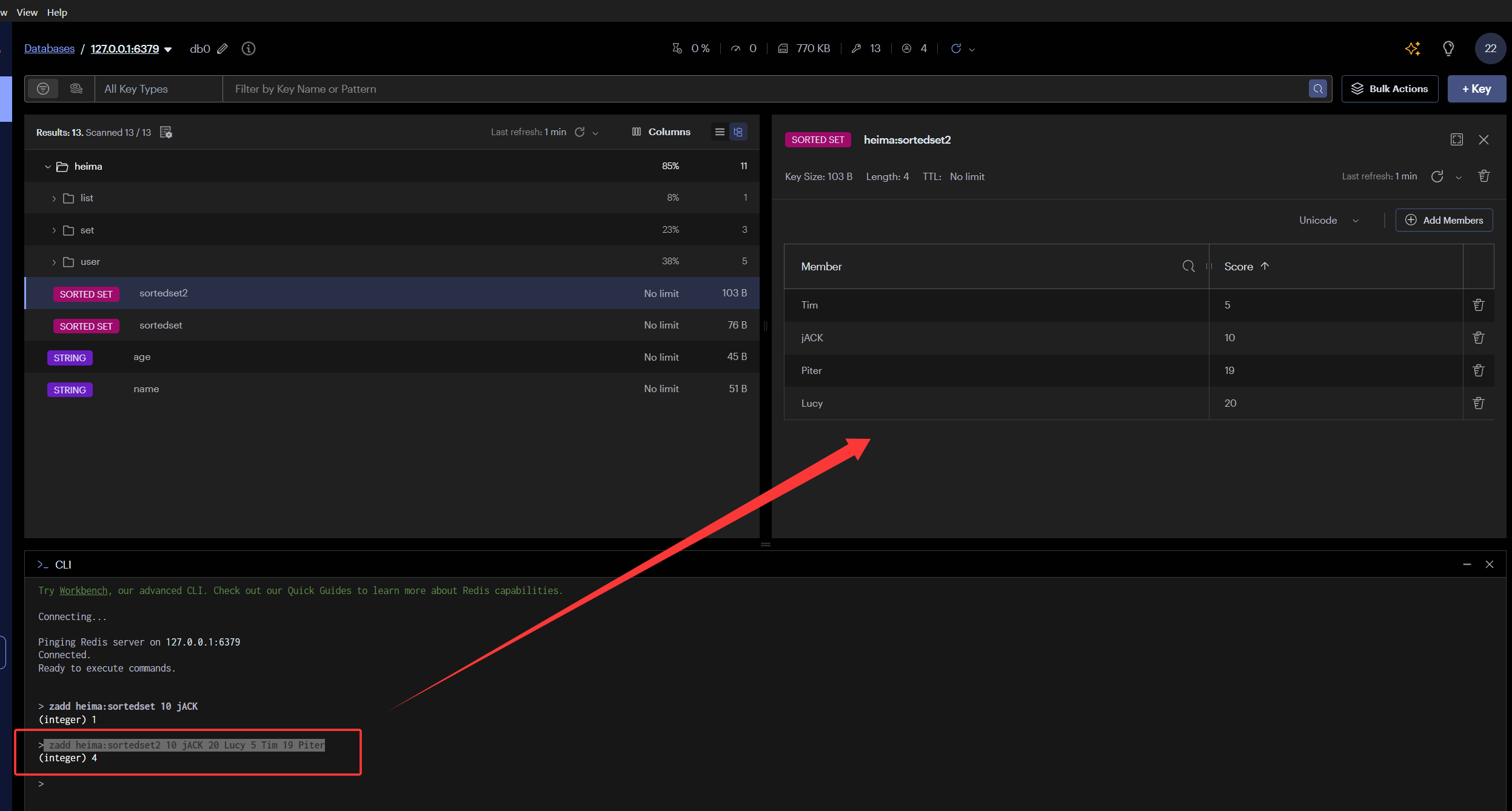
Task: Toggle filter by key name mode
Action: pos(43,89)
